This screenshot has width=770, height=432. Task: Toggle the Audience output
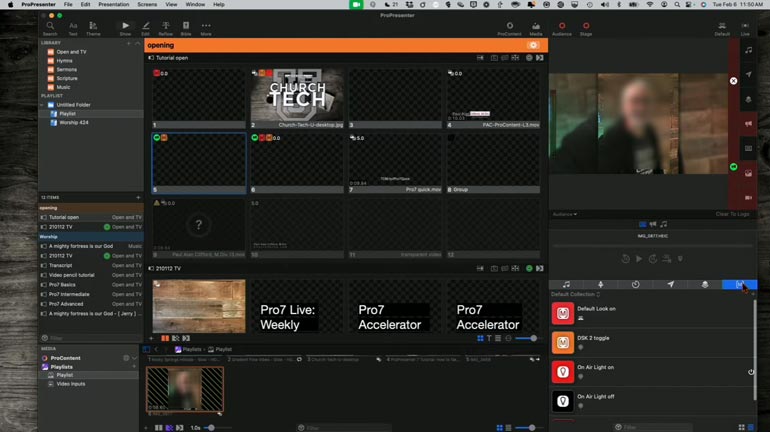562,28
